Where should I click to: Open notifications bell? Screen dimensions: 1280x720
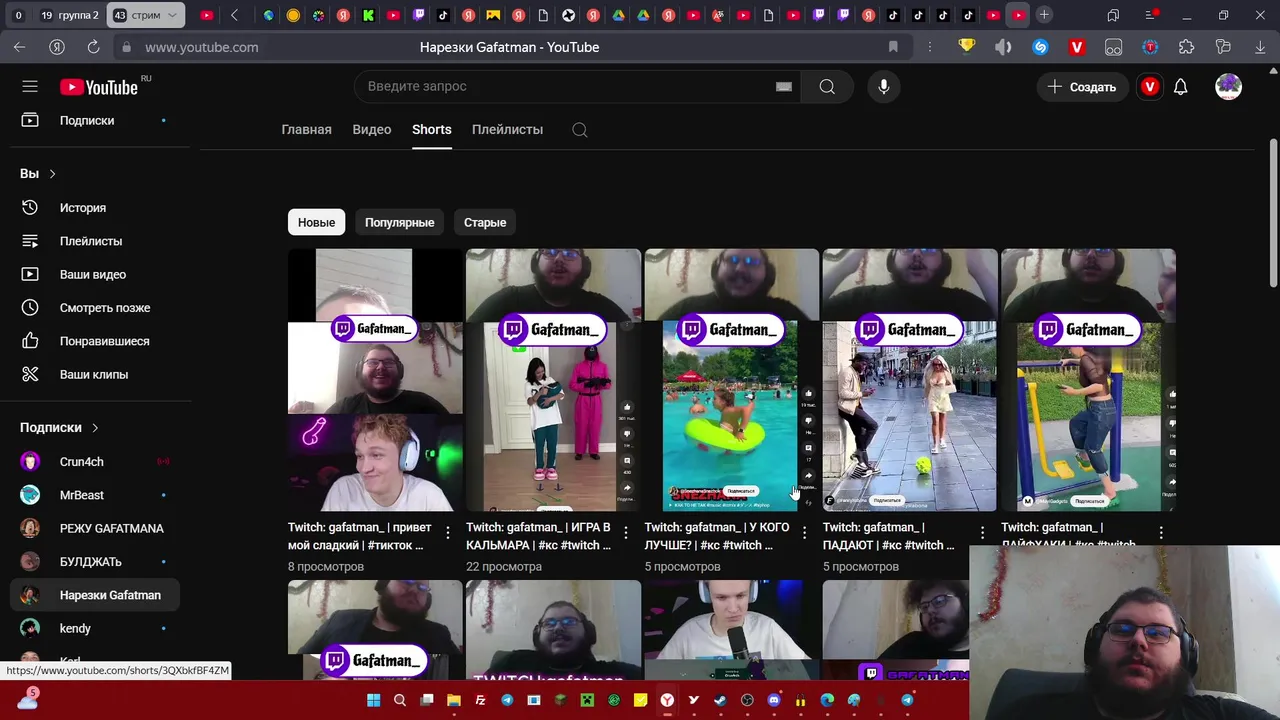(1181, 87)
